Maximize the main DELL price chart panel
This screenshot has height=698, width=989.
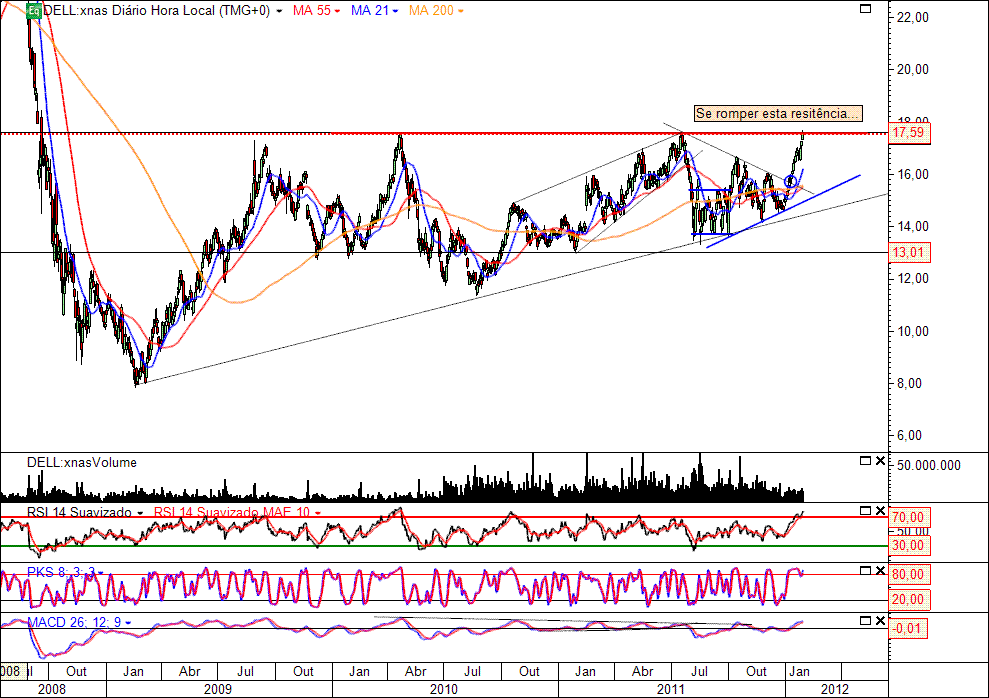tap(865, 9)
